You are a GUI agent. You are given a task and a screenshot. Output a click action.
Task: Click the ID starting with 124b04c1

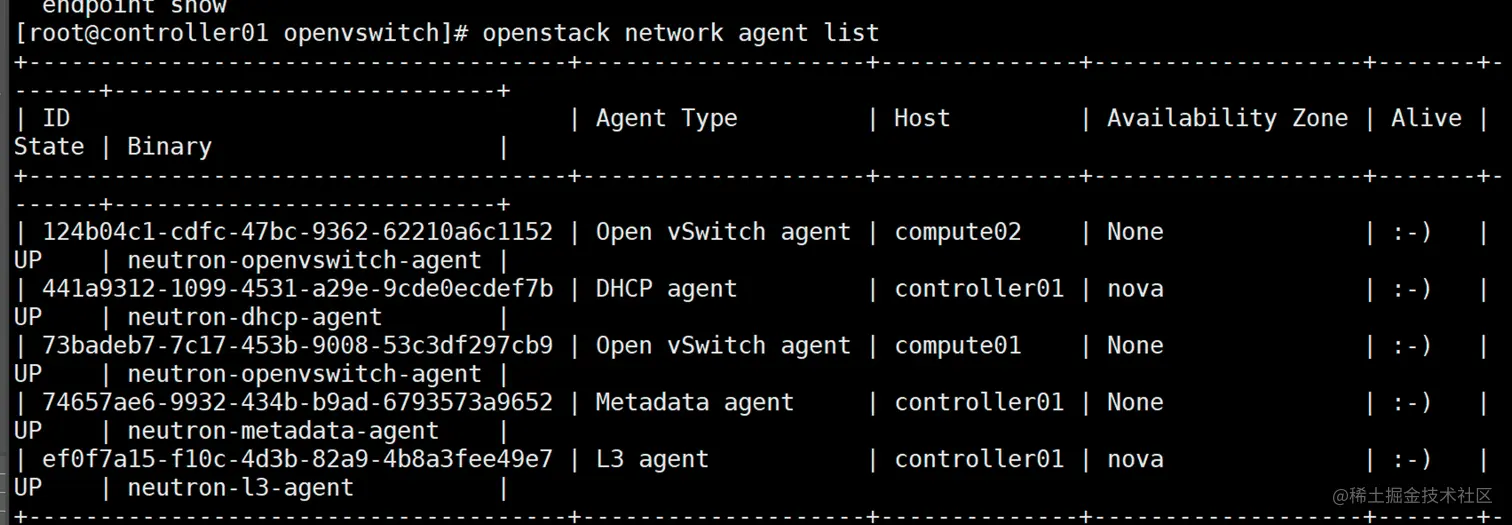coord(297,232)
